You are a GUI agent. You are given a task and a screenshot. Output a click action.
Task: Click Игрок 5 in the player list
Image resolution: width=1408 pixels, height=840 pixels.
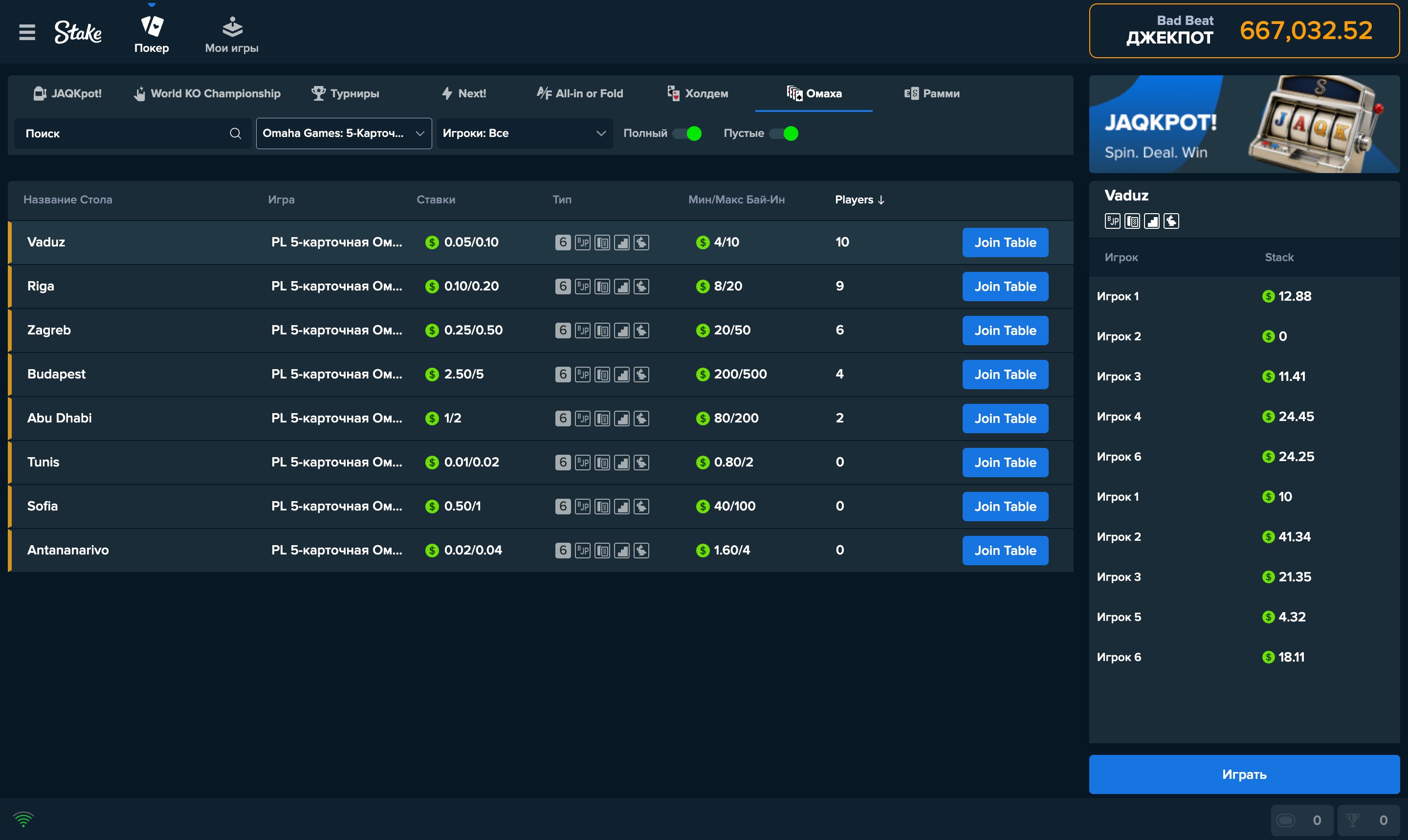1119,618
